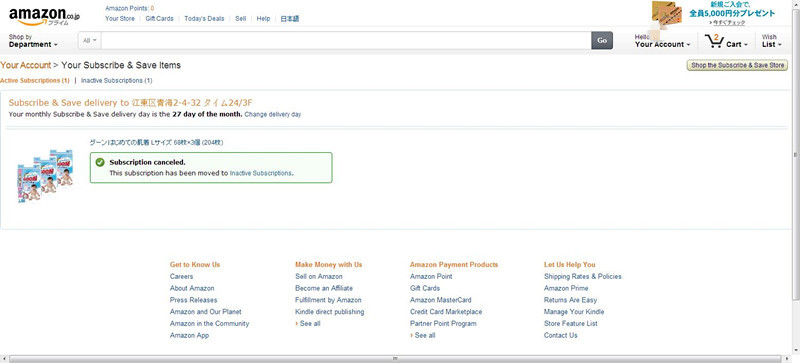
Task: Open the Help link
Action: coord(263,18)
